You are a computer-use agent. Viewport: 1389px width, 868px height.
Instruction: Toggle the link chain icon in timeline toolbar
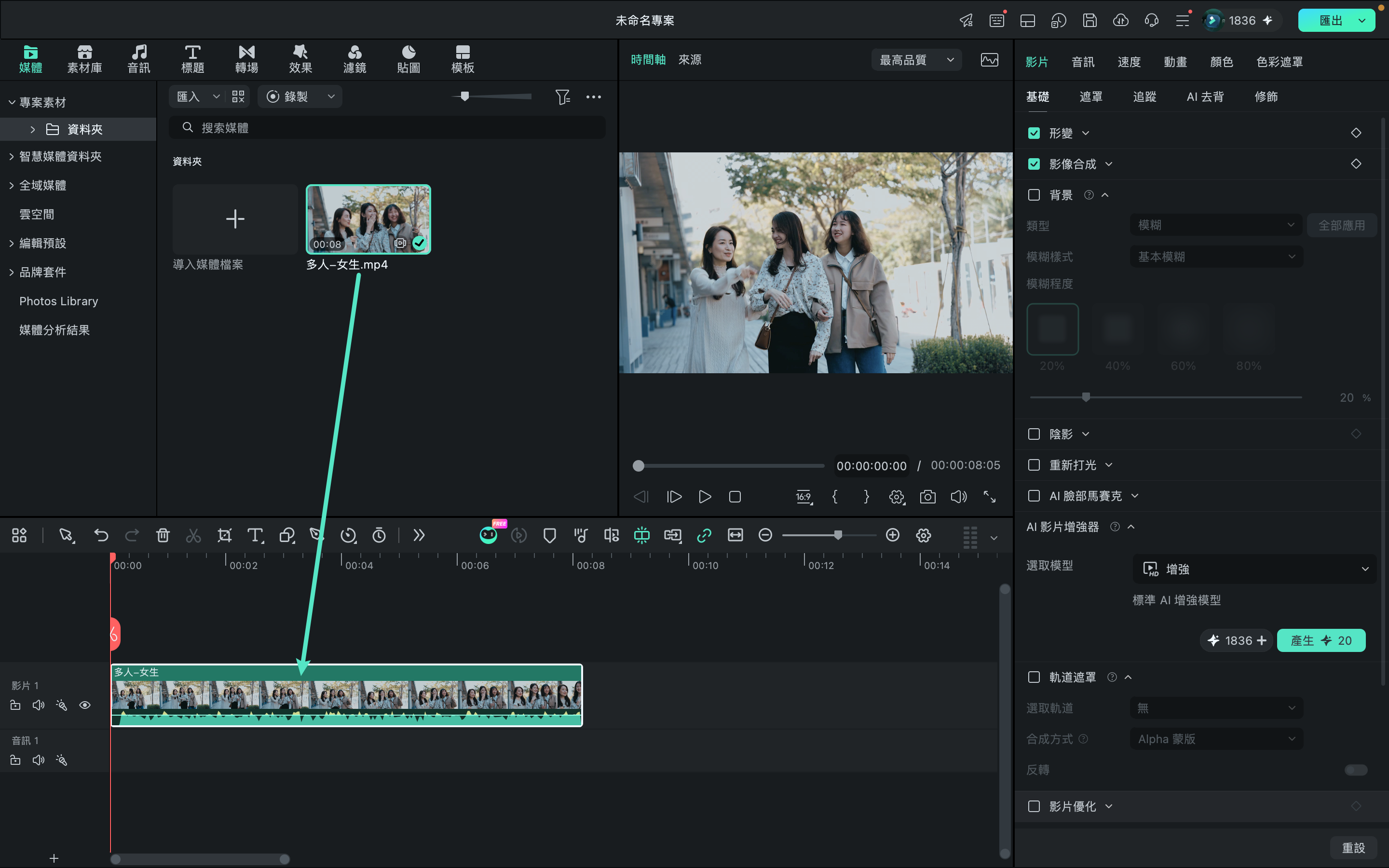tap(704, 535)
